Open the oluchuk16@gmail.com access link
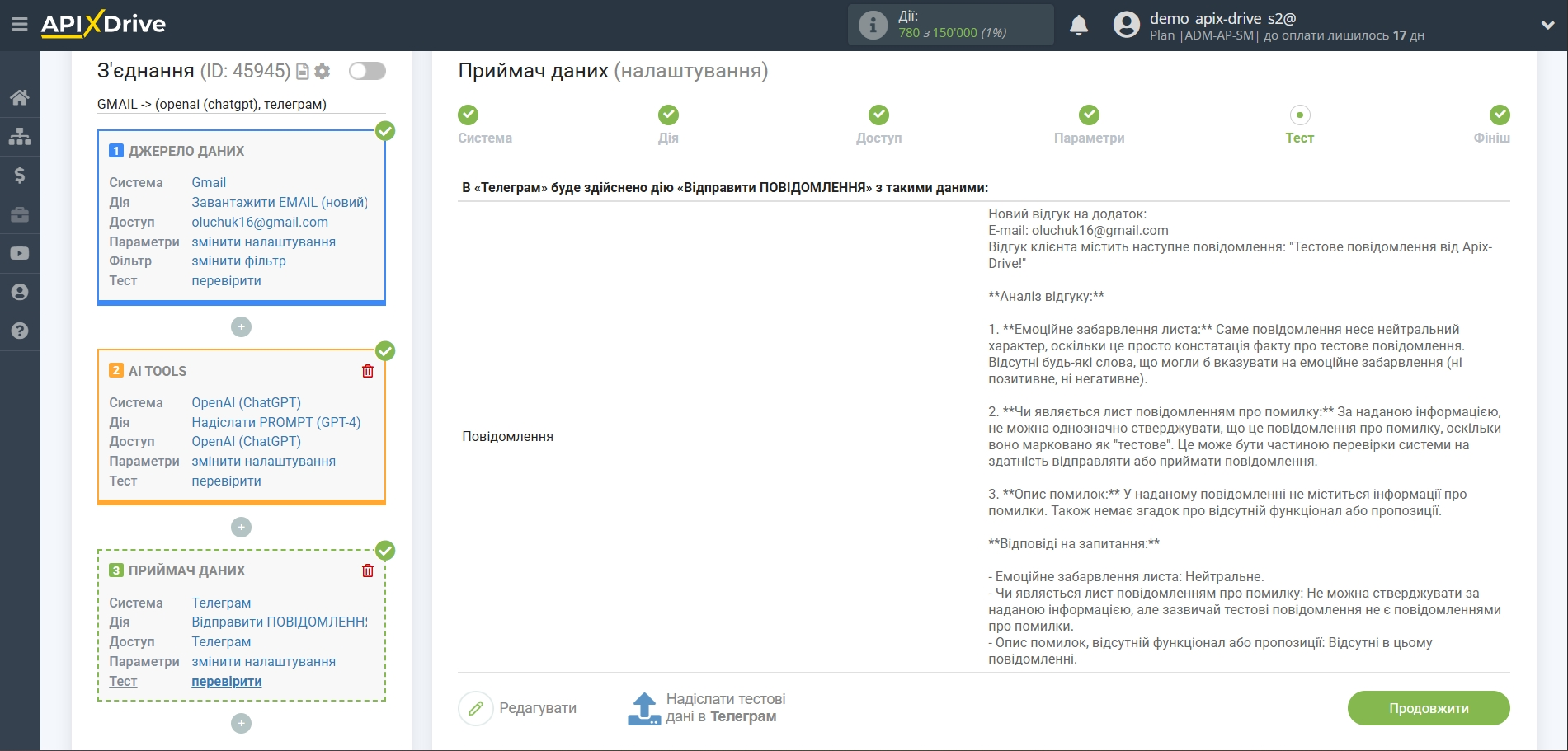 click(260, 223)
